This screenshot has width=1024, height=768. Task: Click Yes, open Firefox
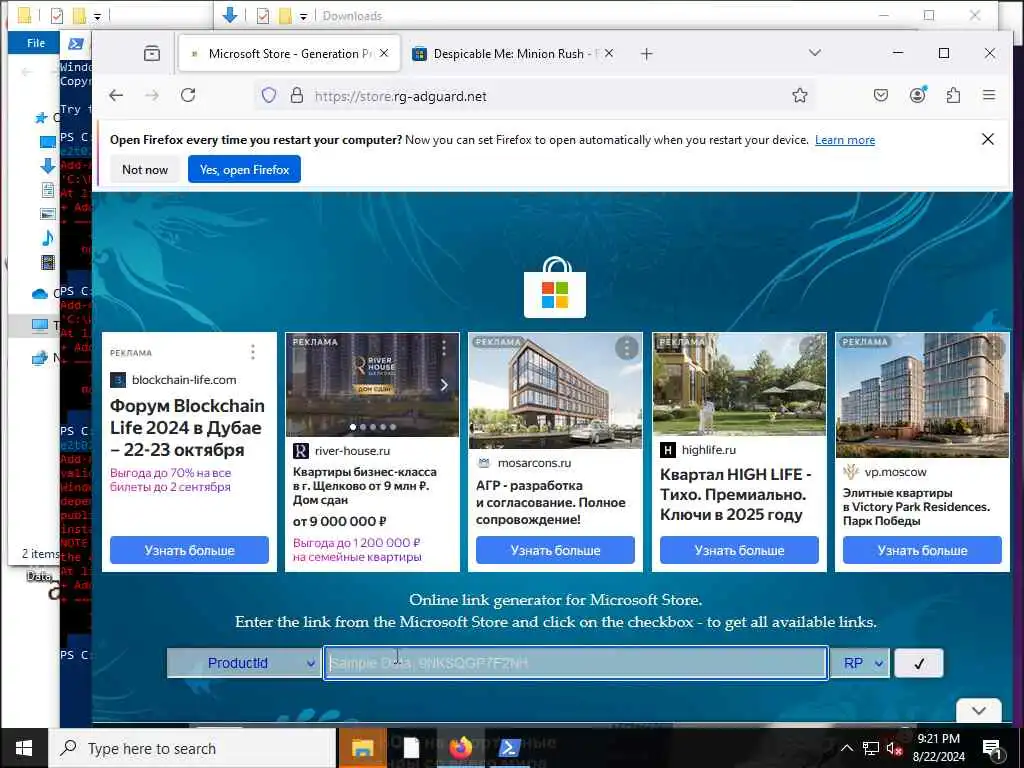(x=244, y=170)
